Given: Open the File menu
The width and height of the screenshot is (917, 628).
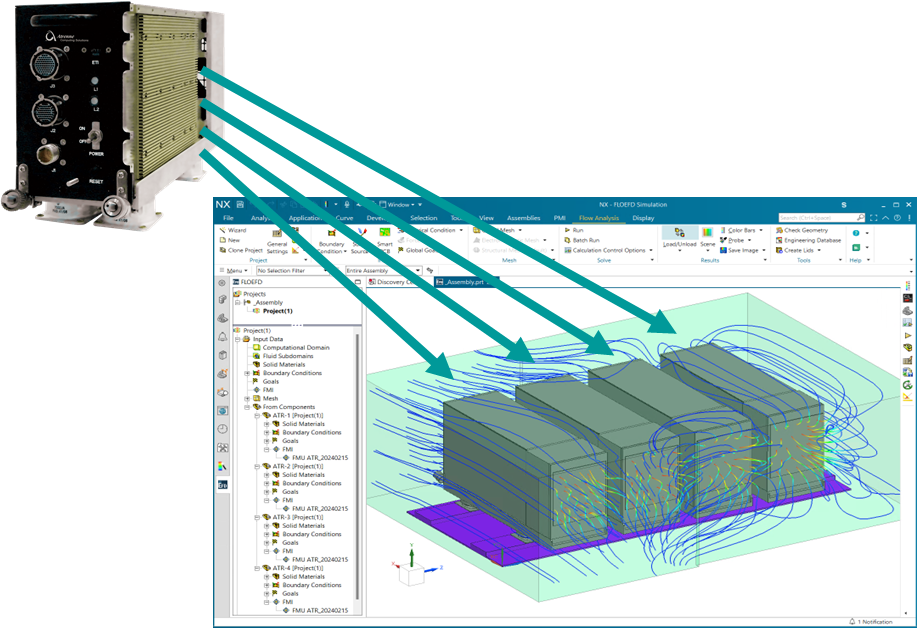Looking at the screenshot, I should pos(228,218).
